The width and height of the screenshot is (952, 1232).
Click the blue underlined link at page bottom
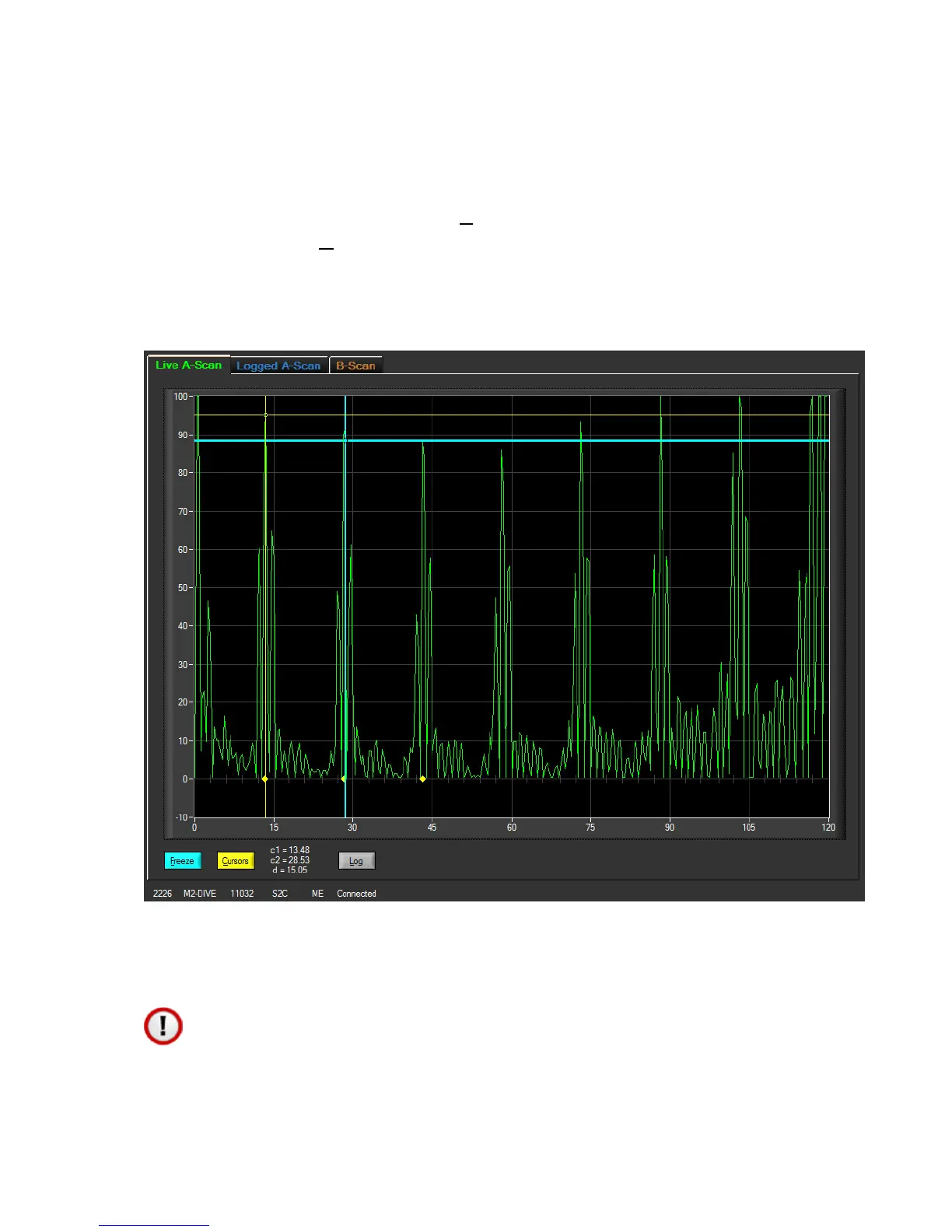pyautogui.click(x=154, y=1223)
